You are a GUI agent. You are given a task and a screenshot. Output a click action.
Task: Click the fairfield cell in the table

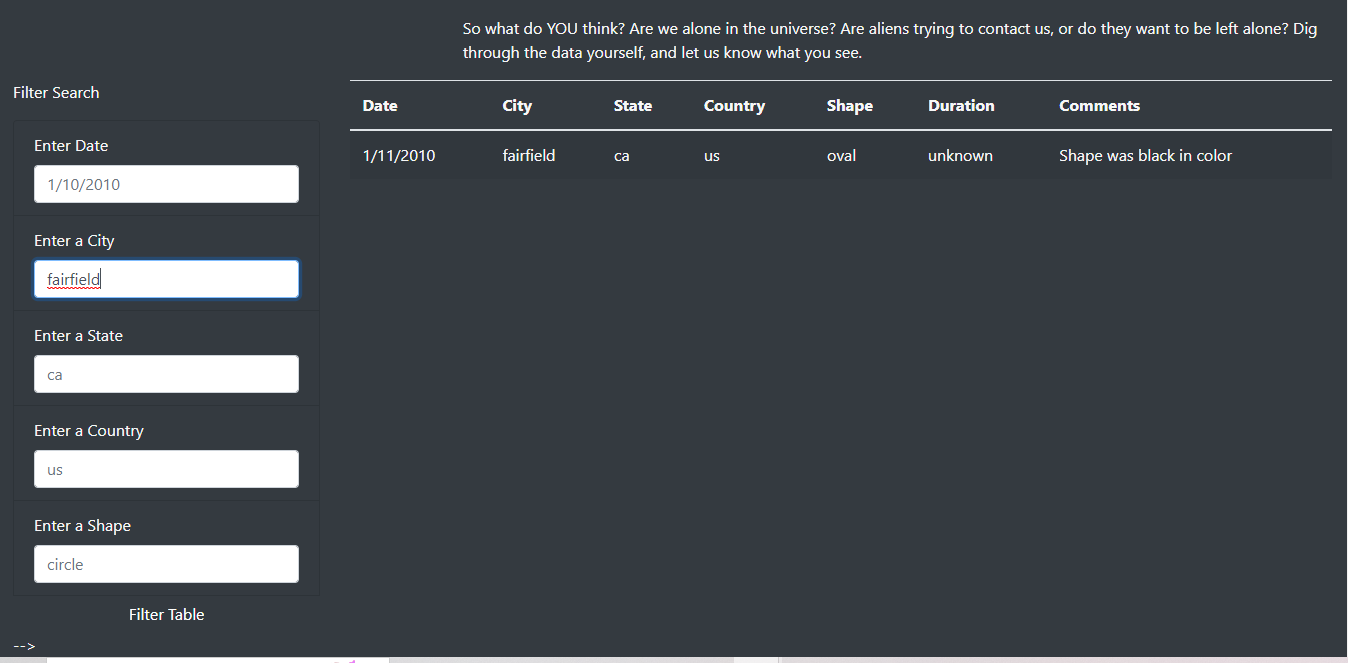click(x=529, y=156)
